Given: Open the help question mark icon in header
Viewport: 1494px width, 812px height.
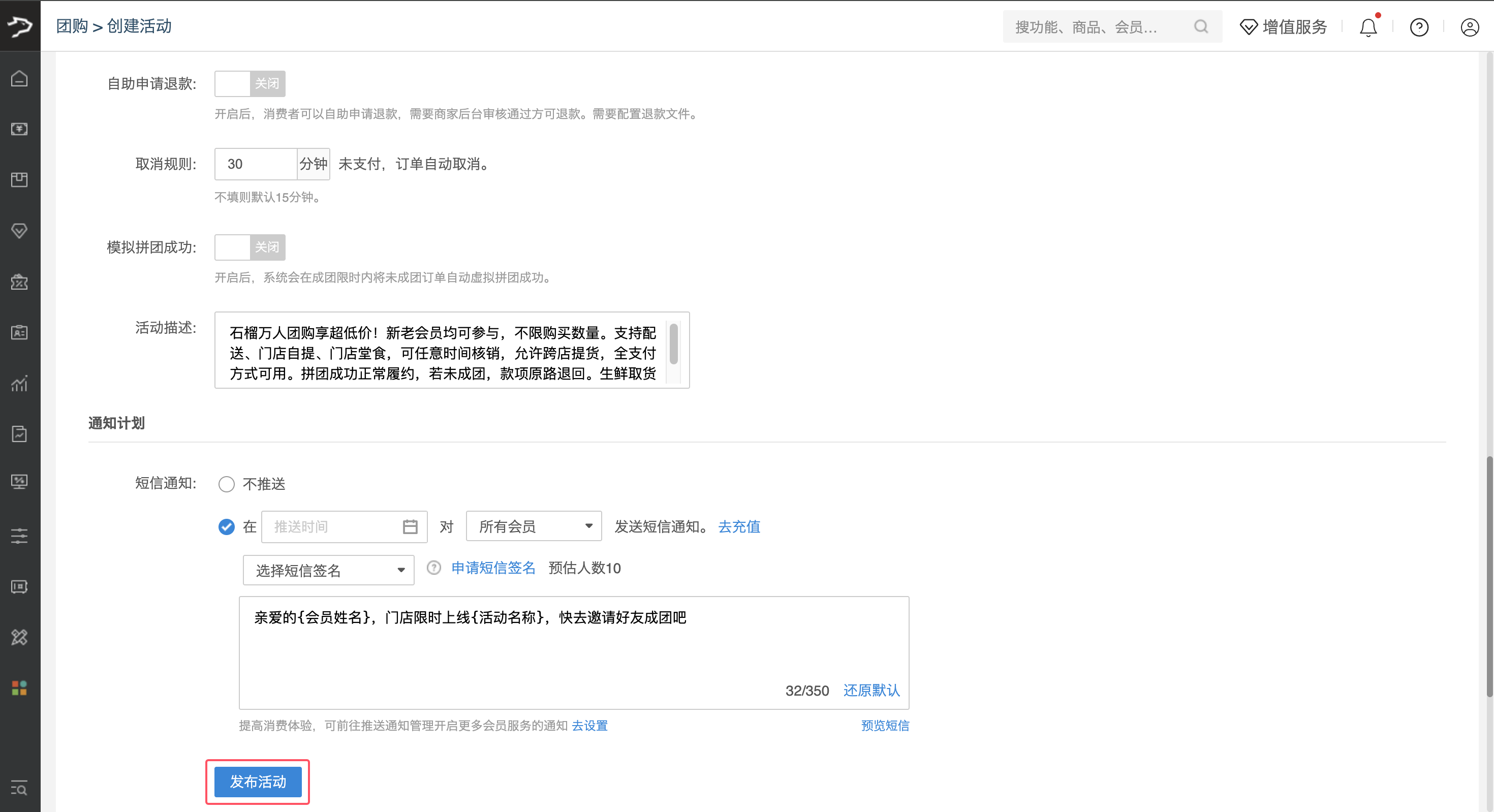Looking at the screenshot, I should pos(1419,27).
